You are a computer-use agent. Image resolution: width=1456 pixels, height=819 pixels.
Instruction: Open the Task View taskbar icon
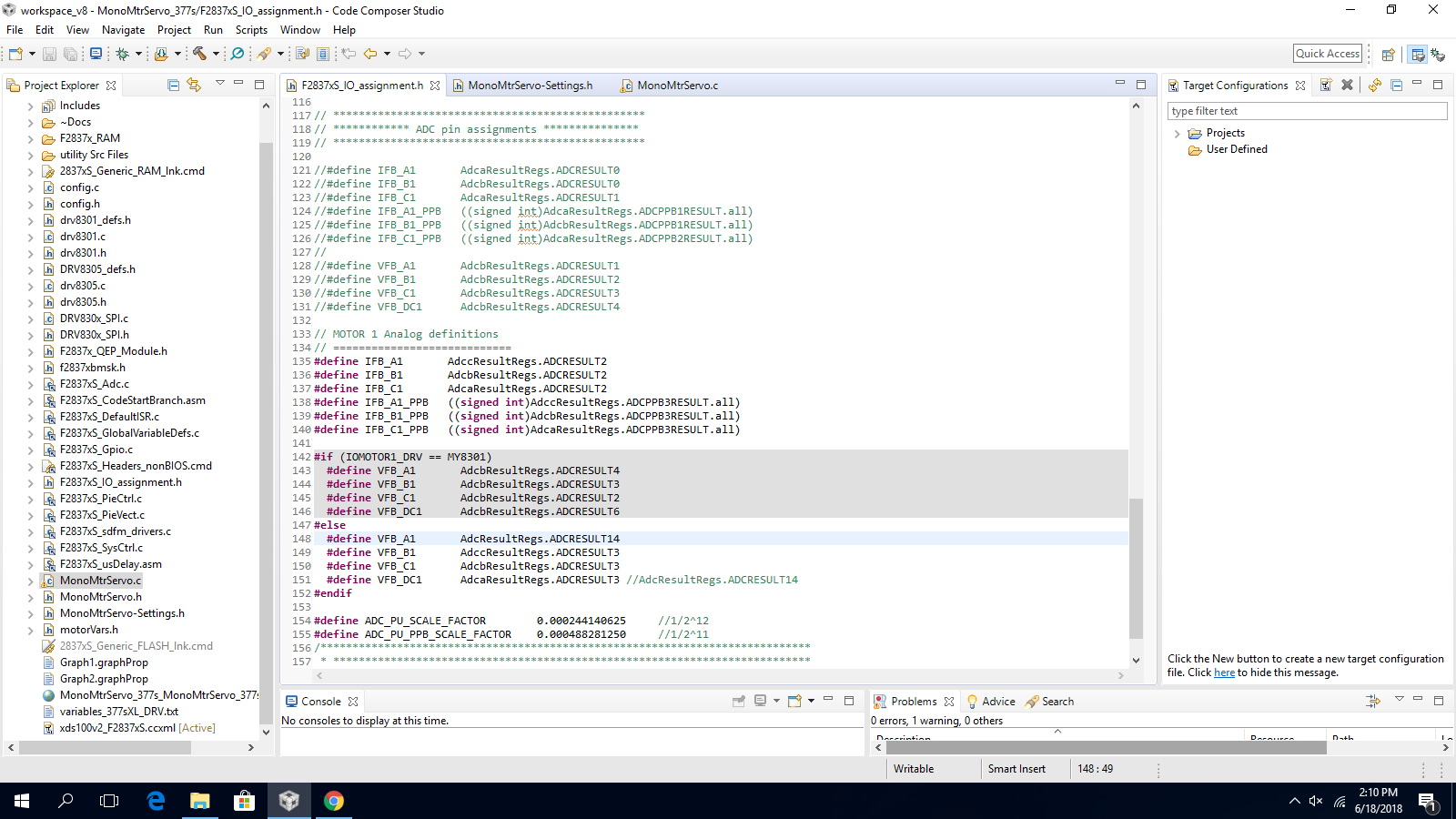coord(109,801)
